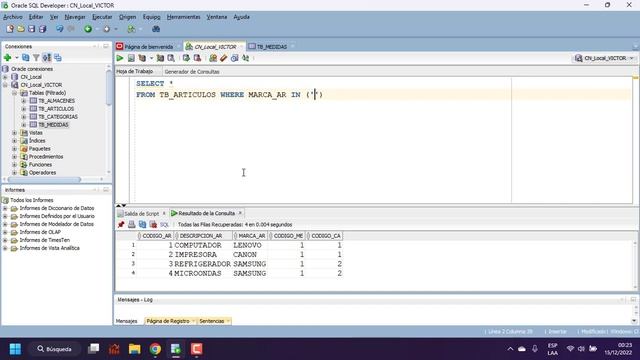Viewport: 640px width, 360px height.
Task: Expand the Procedimientos node
Action: [x=15, y=157]
